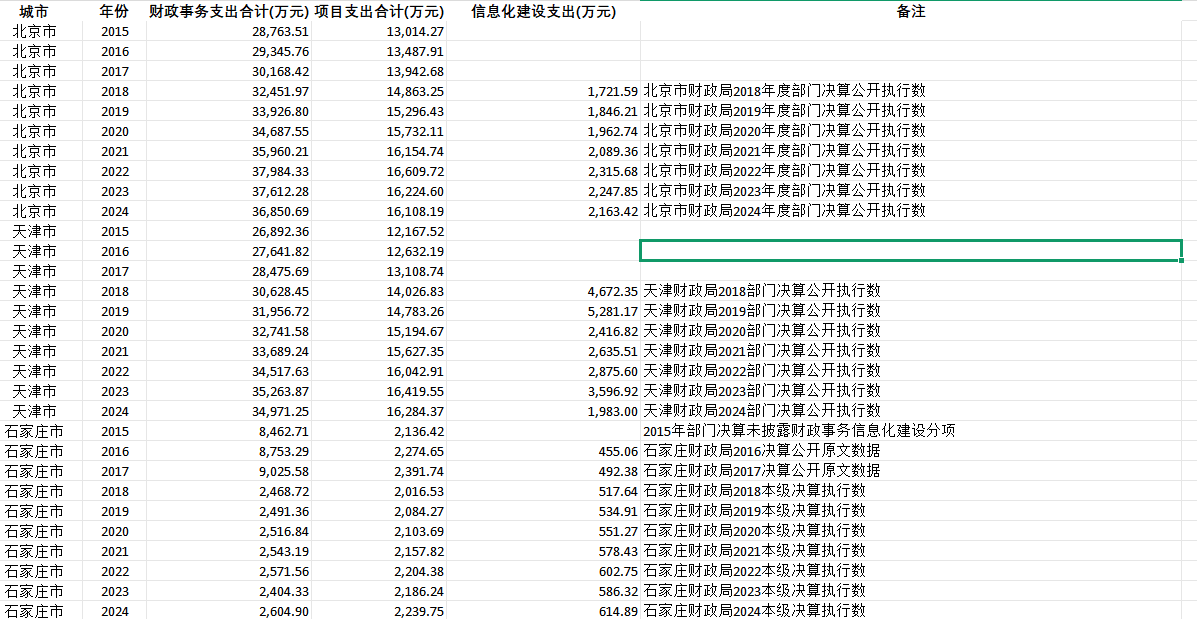Click the note 2015年部门决算未披露财政事务信息化建设分项
This screenshot has height=619, width=1197.
800,430
